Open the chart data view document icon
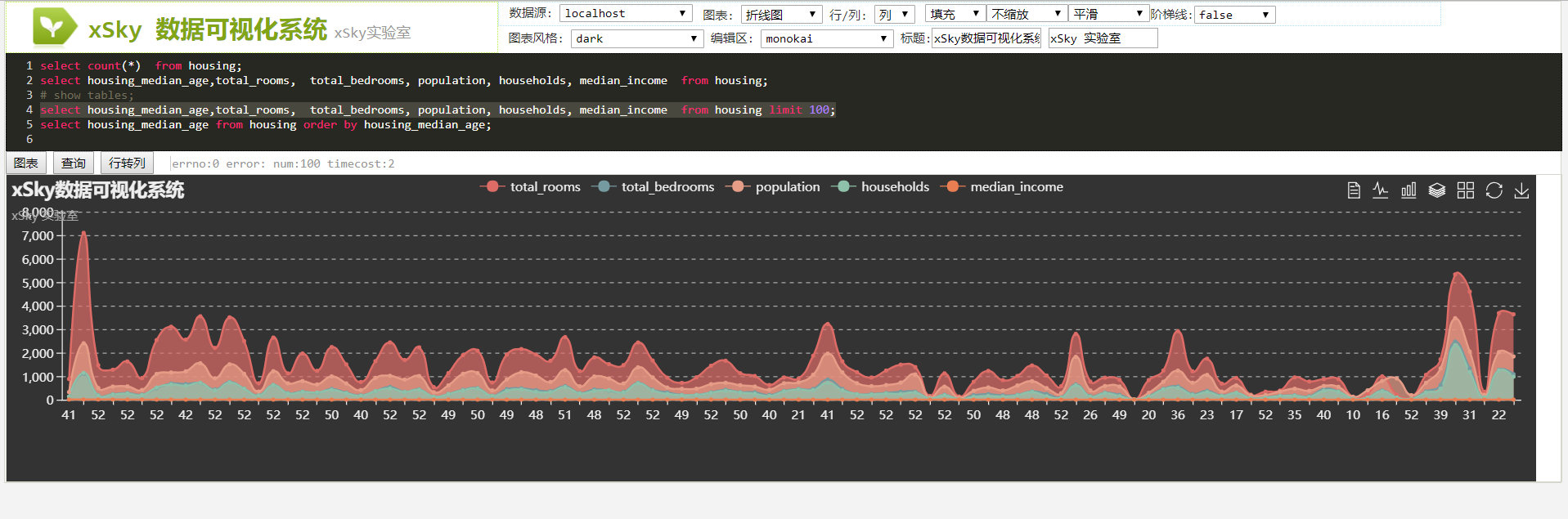The image size is (1568, 519). tap(1354, 190)
